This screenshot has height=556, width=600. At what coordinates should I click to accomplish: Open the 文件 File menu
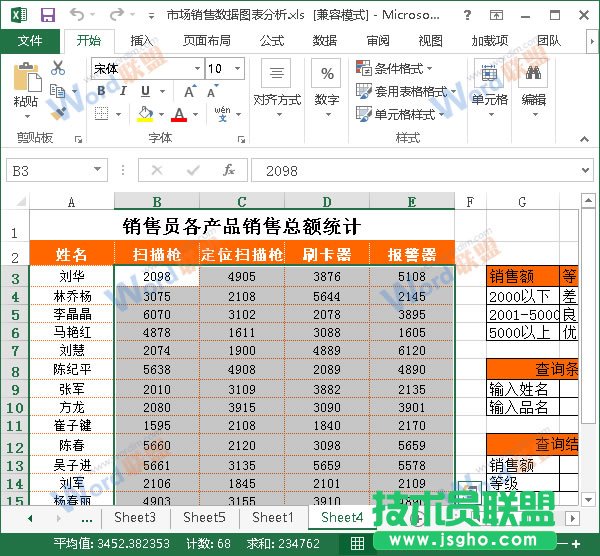click(30, 41)
